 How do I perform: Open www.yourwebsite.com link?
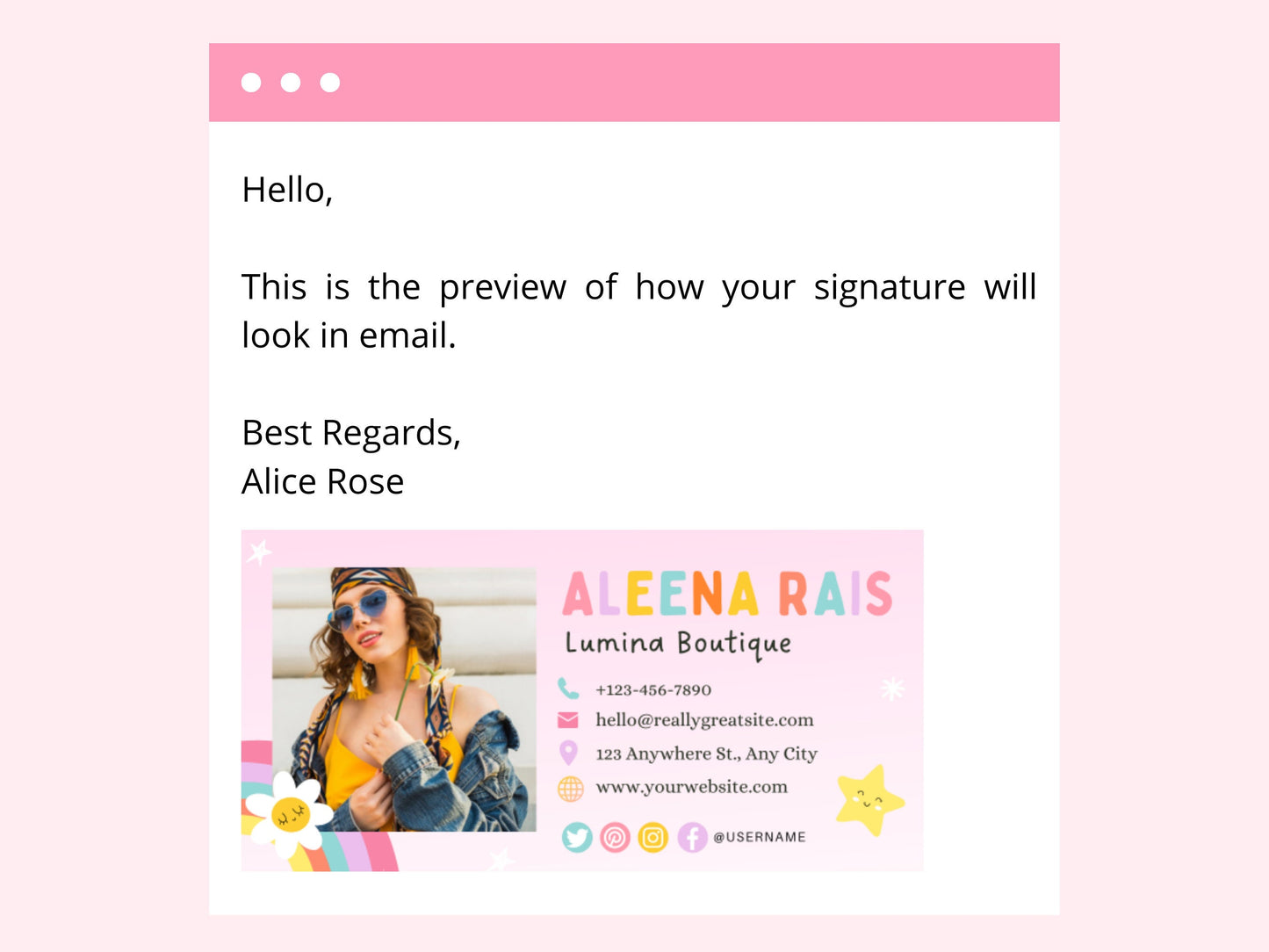pos(691,787)
